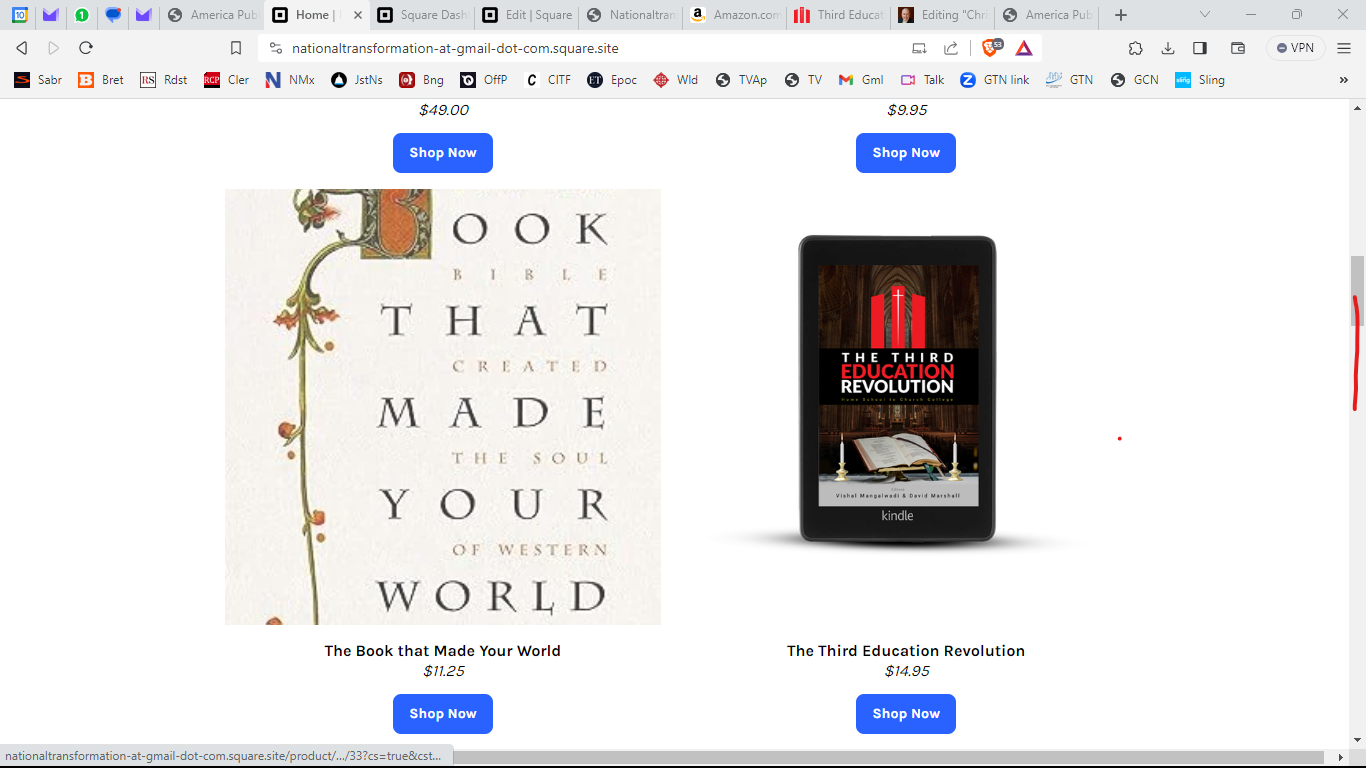Image resolution: width=1366 pixels, height=768 pixels.
Task: Shop Now for The Book that Made Your World
Action: (443, 714)
